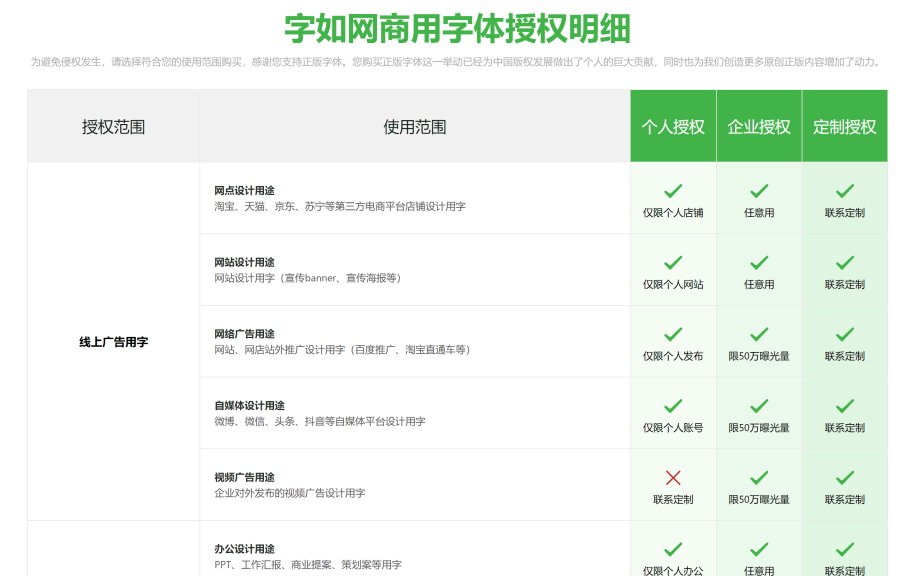The width and height of the screenshot is (900, 576).
Task: Click checkmark above 仅限个人发布
Action: point(673,334)
